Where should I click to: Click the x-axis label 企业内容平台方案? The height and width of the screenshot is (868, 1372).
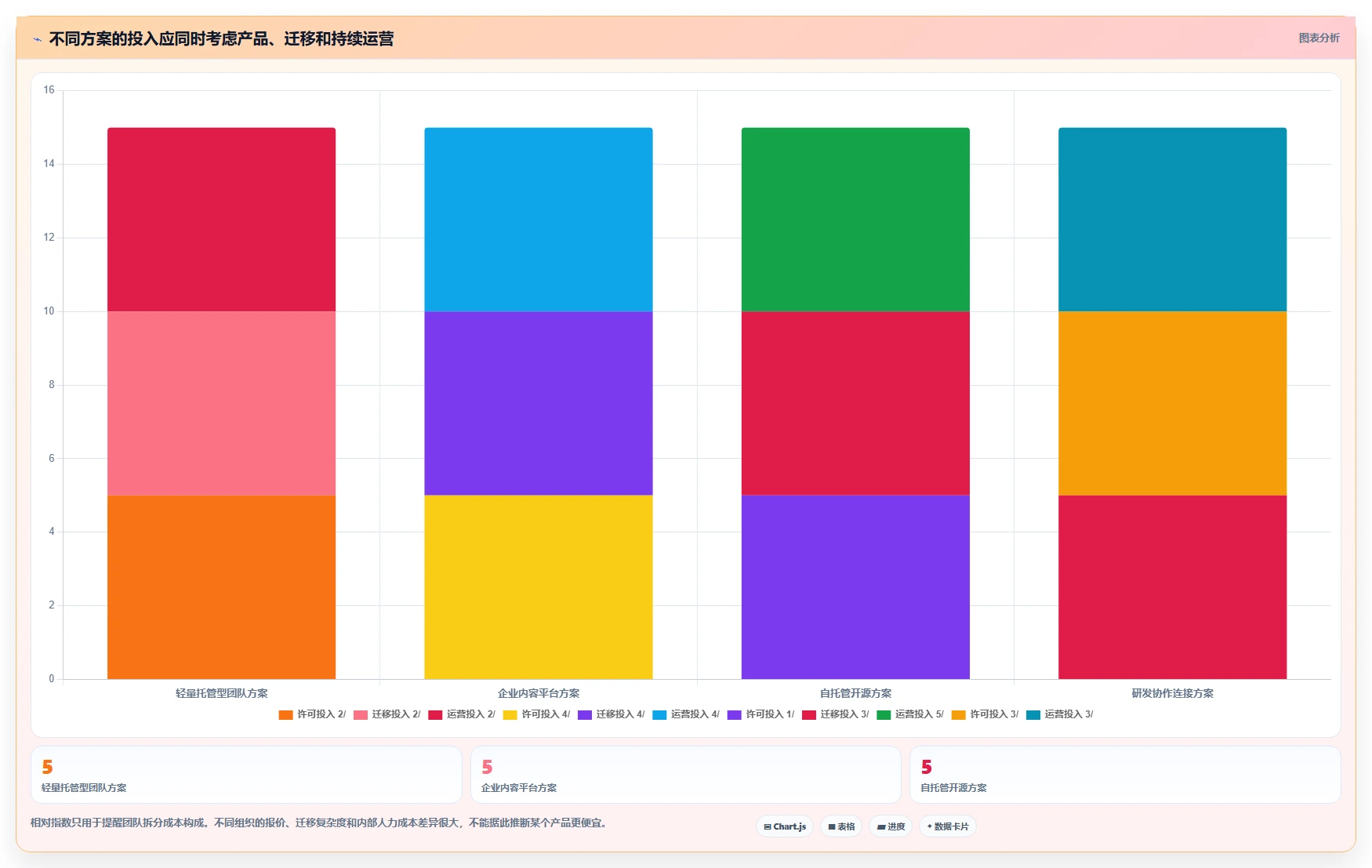pyautogui.click(x=539, y=693)
